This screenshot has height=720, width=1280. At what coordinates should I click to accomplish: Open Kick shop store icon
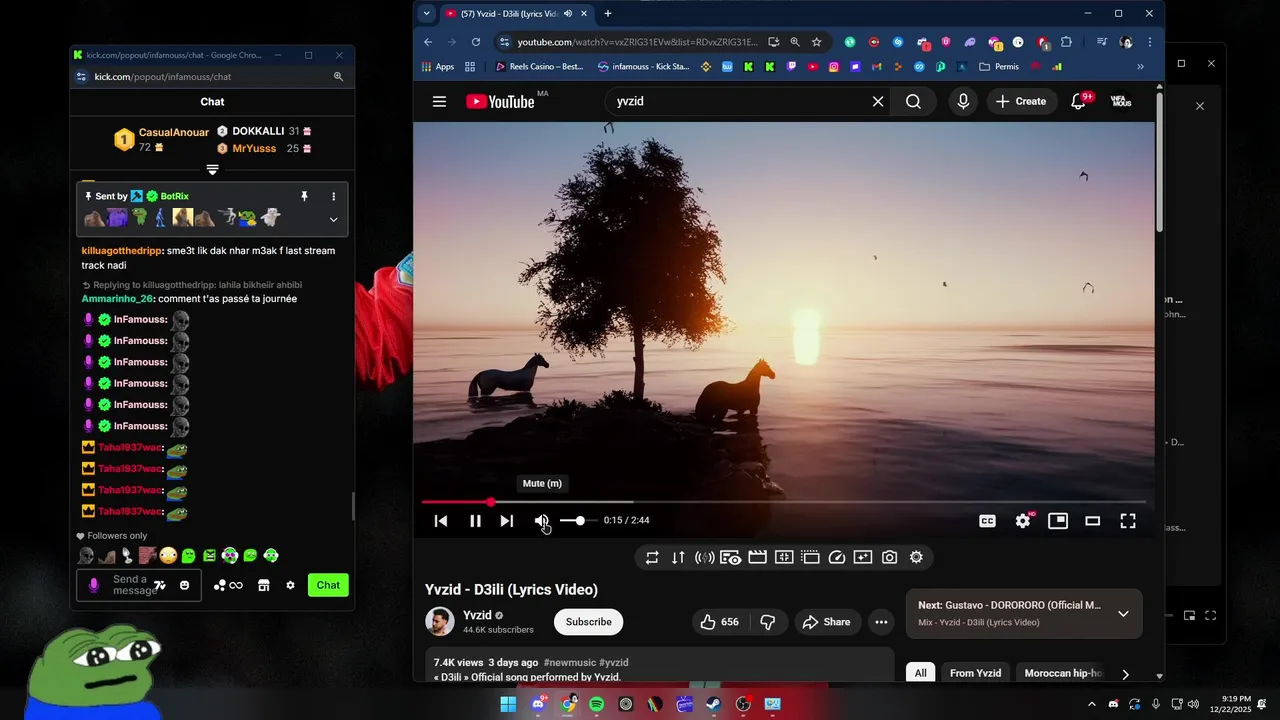pos(264,585)
